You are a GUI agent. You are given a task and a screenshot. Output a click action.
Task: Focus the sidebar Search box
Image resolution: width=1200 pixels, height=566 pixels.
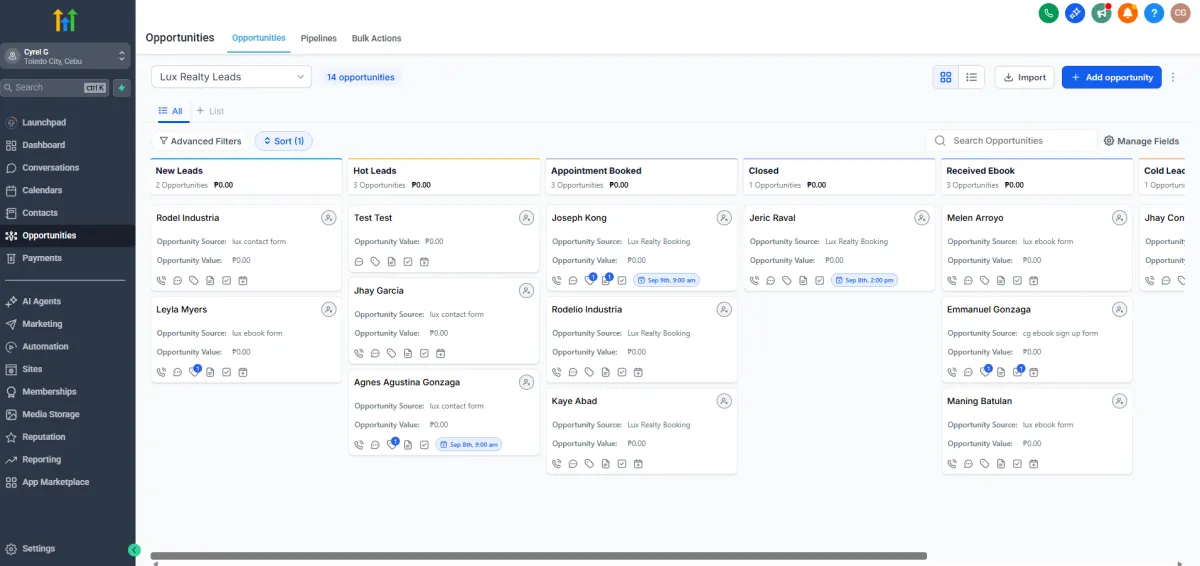tap(55, 88)
